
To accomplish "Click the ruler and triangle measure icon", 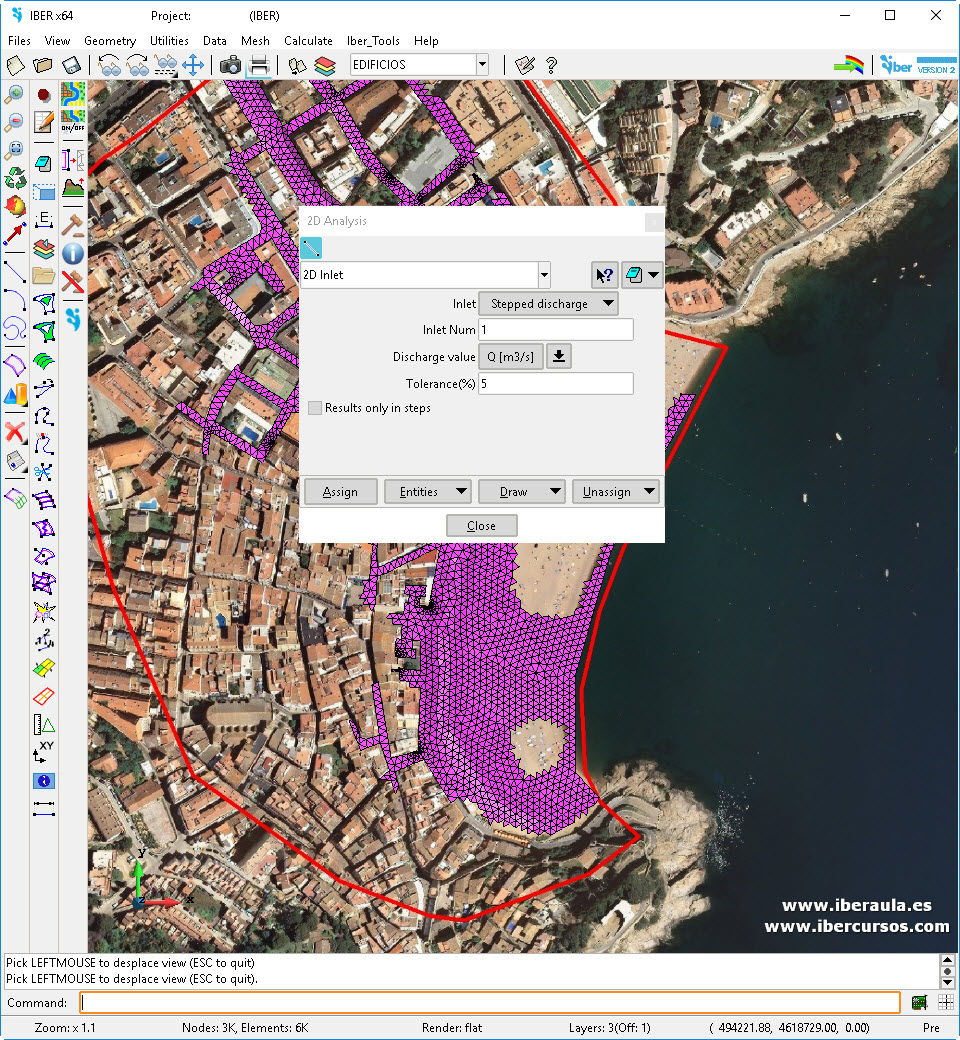I will click(x=43, y=724).
